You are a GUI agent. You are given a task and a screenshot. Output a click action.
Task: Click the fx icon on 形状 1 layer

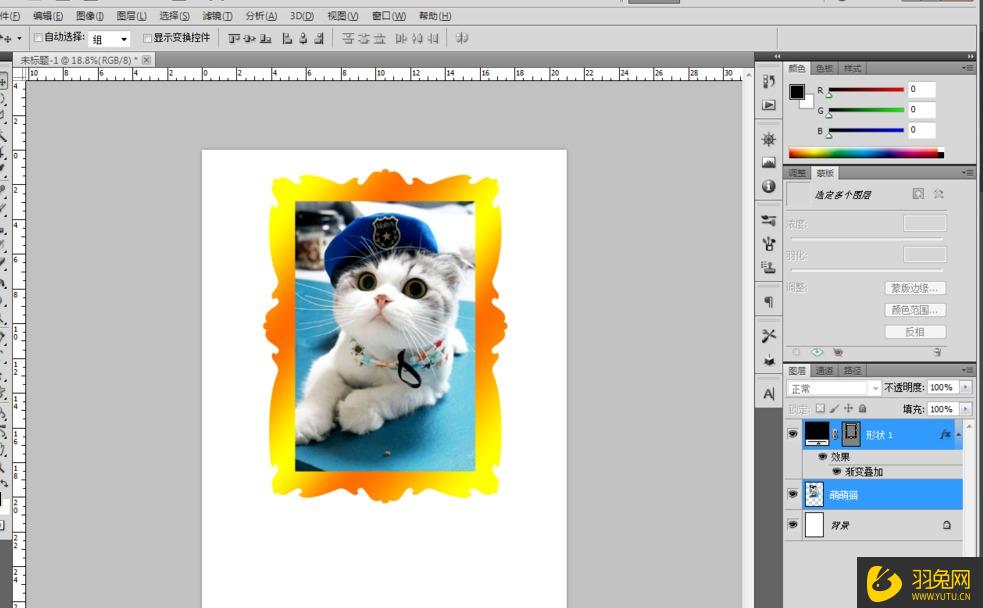(x=945, y=434)
